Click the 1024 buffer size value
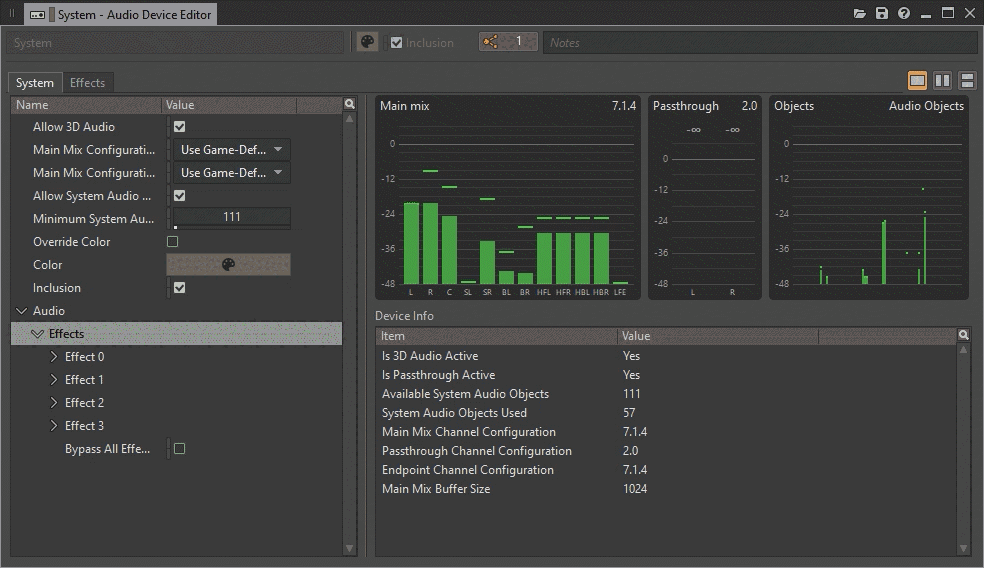 635,489
